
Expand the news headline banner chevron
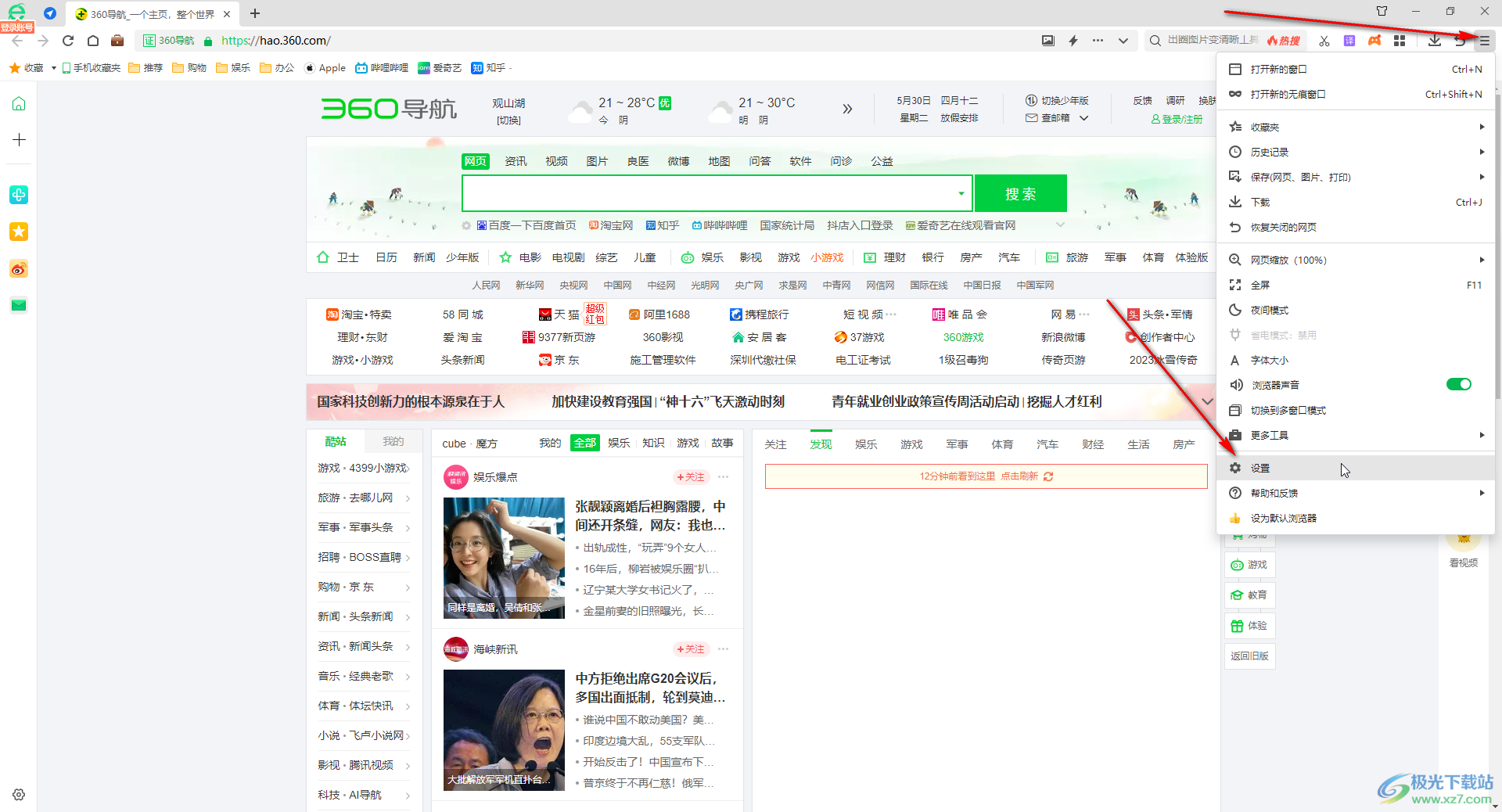tap(1208, 401)
